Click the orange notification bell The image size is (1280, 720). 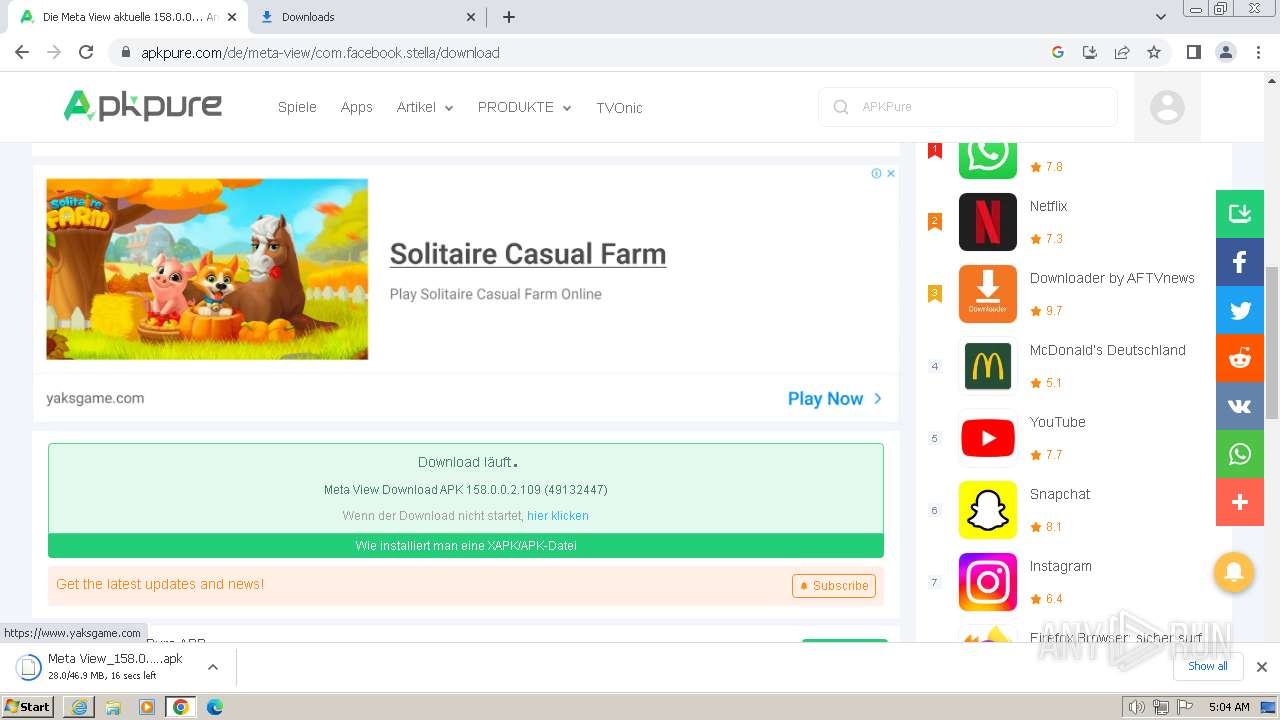click(1234, 571)
